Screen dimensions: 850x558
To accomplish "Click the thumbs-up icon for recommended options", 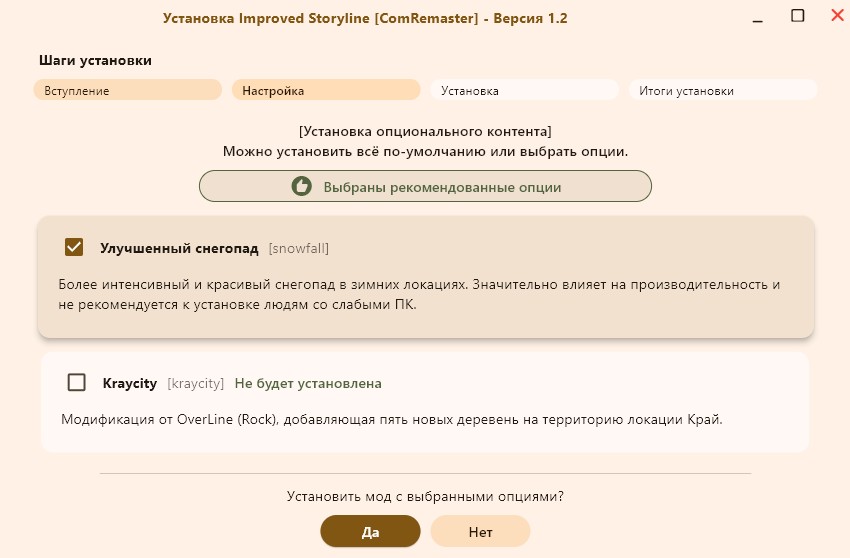I will coord(301,186).
